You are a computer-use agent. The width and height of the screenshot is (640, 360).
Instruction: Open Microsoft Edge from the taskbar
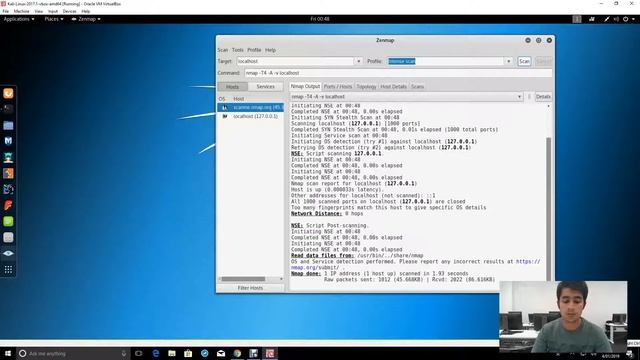click(x=156, y=353)
